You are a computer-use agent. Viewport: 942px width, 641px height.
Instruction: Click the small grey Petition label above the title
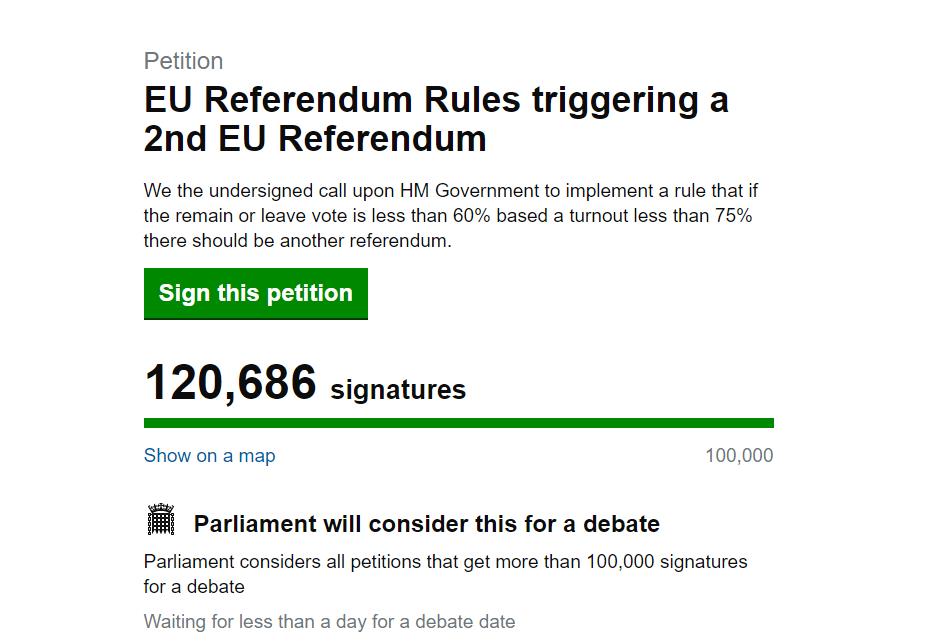point(183,61)
